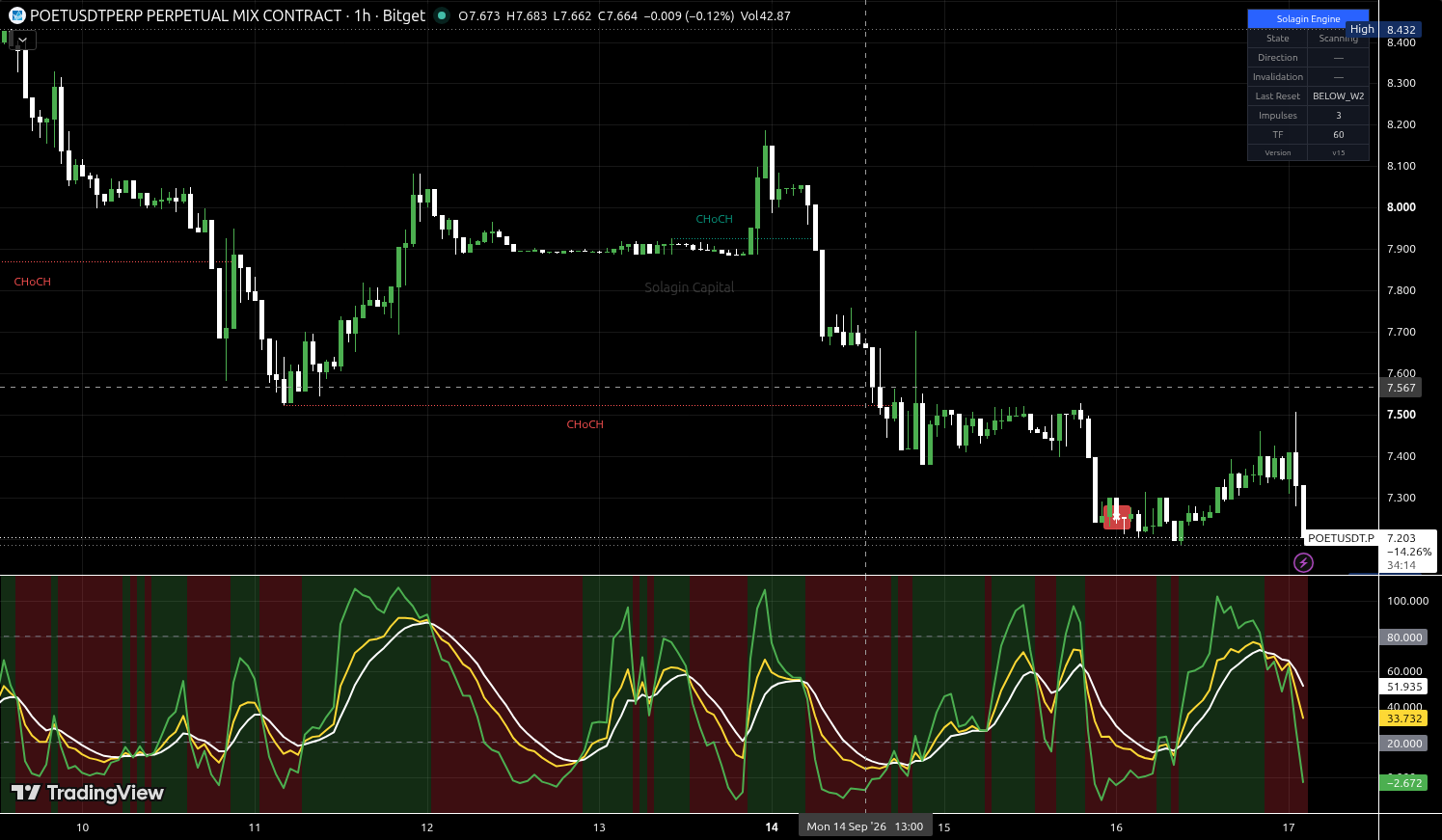The image size is (1442, 840).
Task: Click the POETUSDT.P last price label
Action: pyautogui.click(x=1341, y=538)
